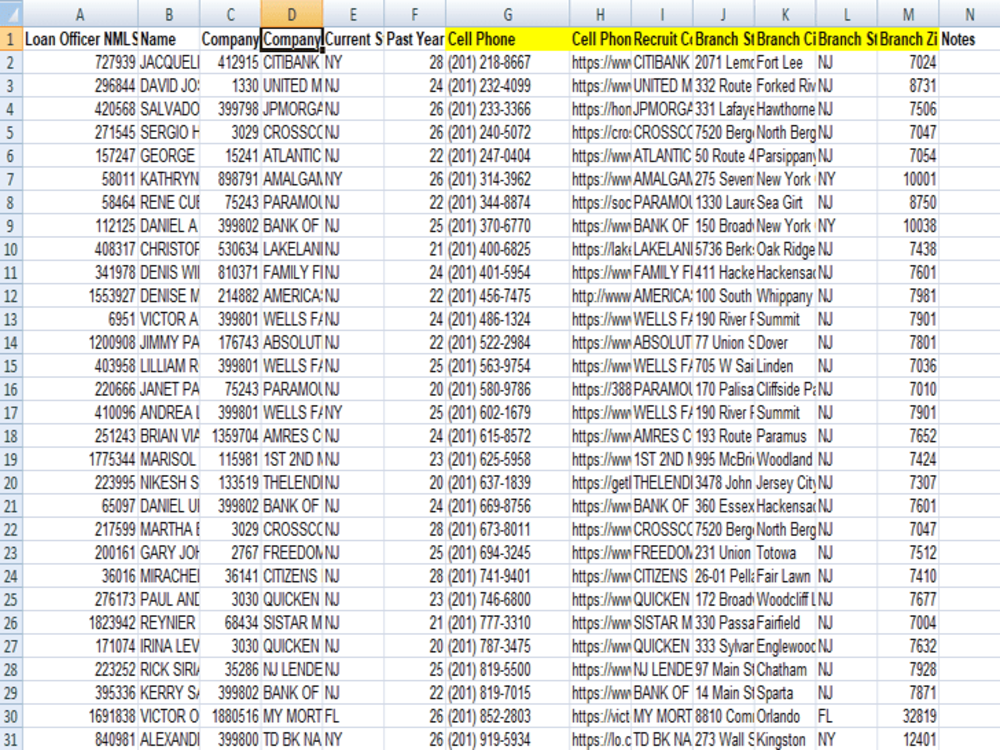Screen dimensions: 1000x750
Task: Click the company ID cell 1880516
Action: (x=230, y=716)
